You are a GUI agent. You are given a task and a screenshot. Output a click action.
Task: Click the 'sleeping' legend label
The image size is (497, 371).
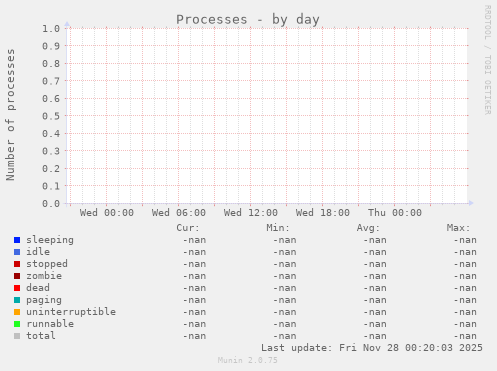coord(50,240)
